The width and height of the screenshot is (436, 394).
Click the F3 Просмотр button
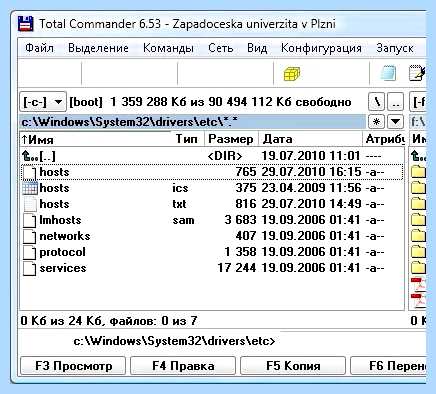(x=73, y=366)
